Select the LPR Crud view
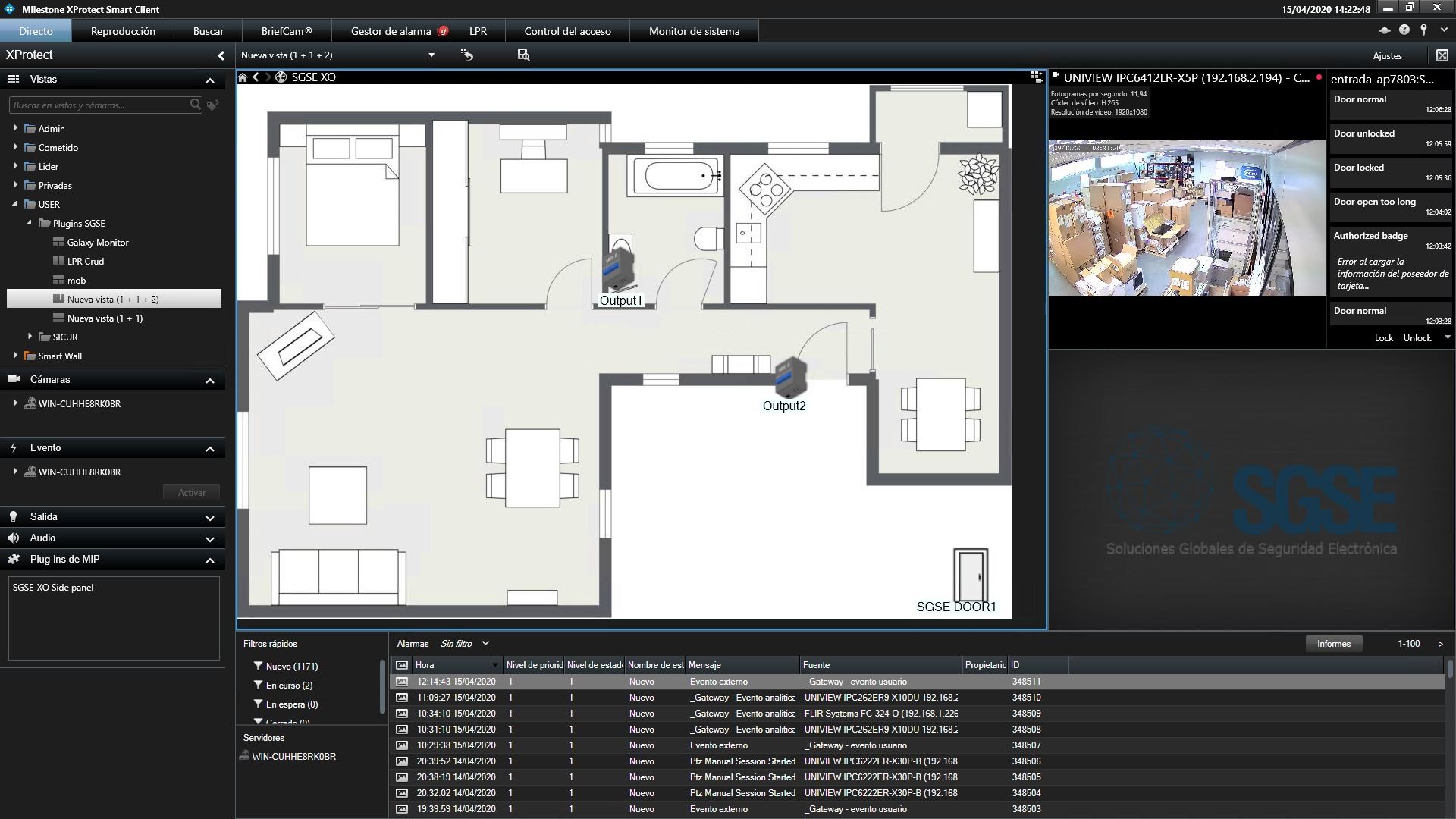 [86, 261]
